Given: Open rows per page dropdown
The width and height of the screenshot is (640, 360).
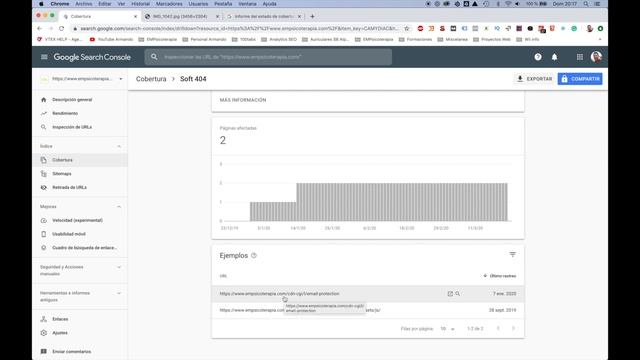Looking at the screenshot, I should click(x=448, y=329).
